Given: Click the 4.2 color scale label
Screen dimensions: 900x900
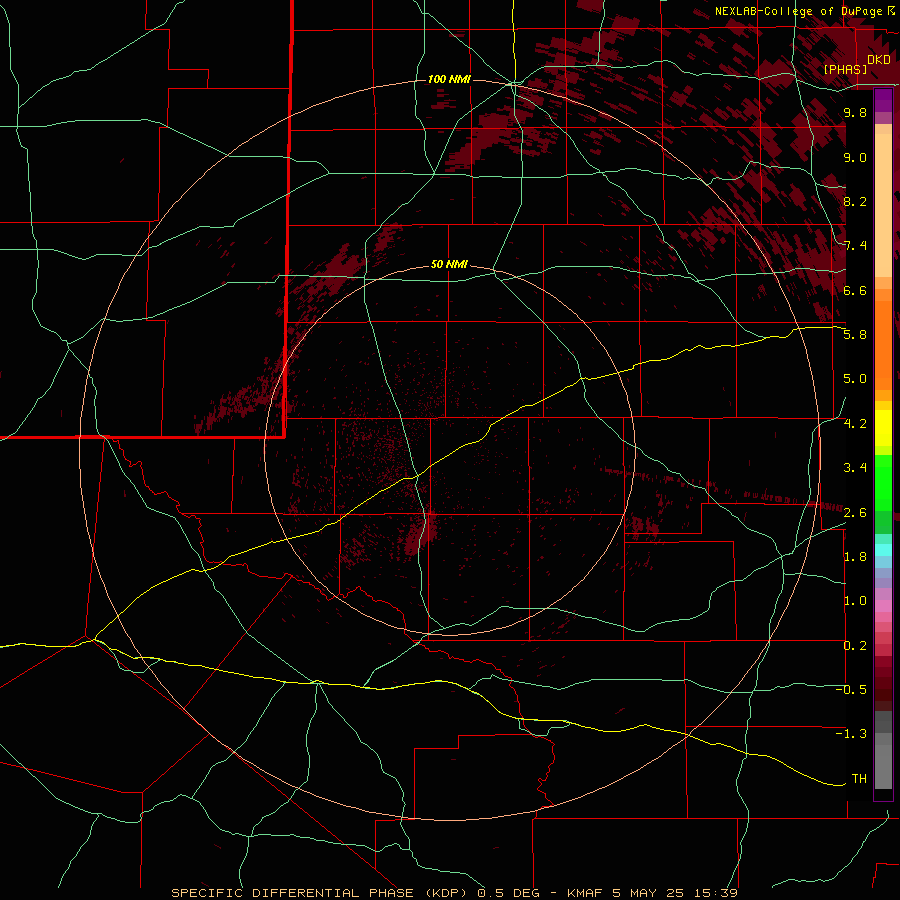Looking at the screenshot, I should [x=855, y=424].
